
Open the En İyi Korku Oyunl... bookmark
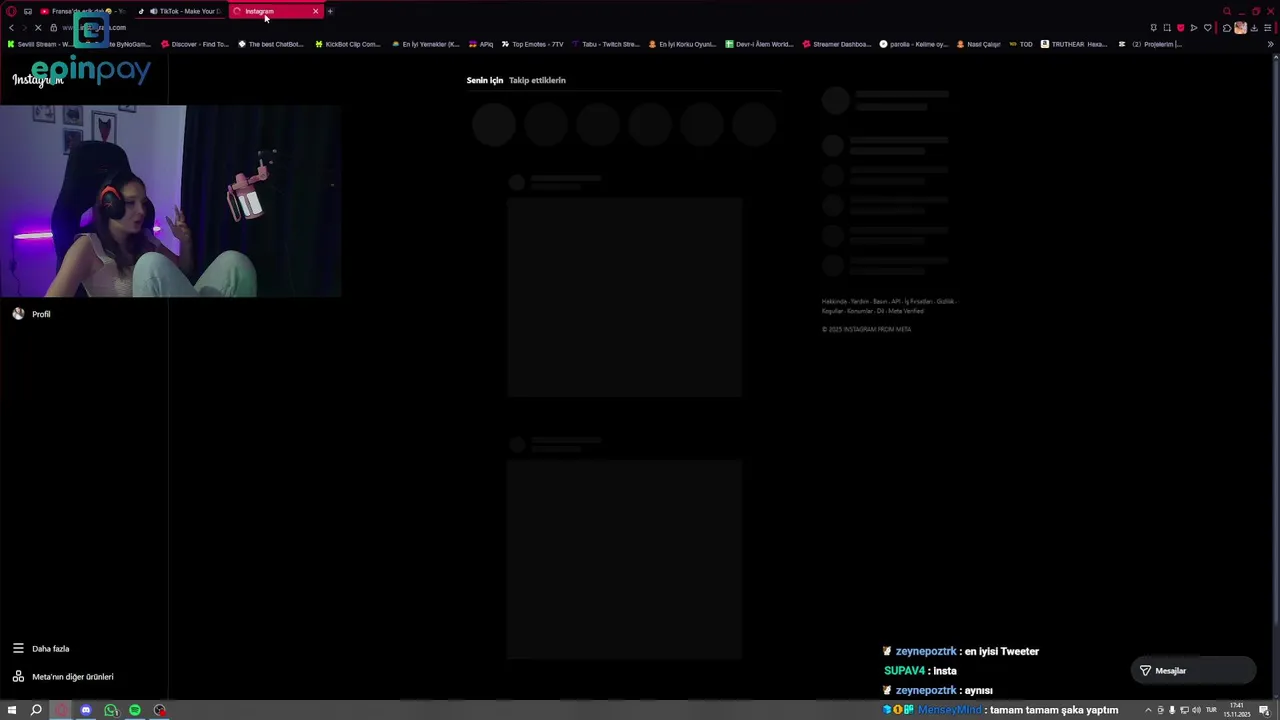pyautogui.click(x=683, y=44)
